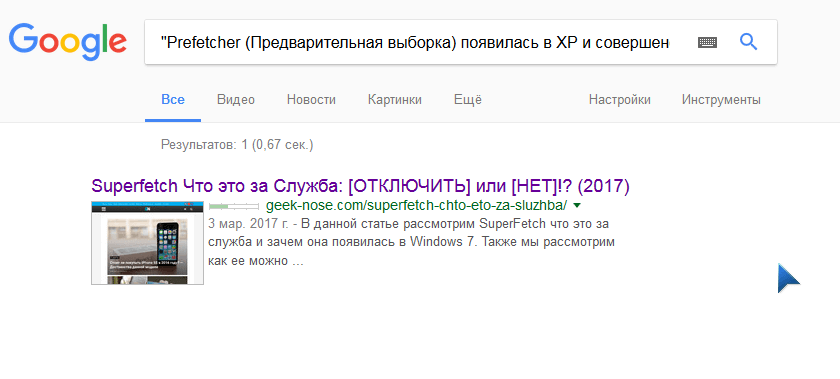
Task: Open Настройки
Action: coord(620,100)
